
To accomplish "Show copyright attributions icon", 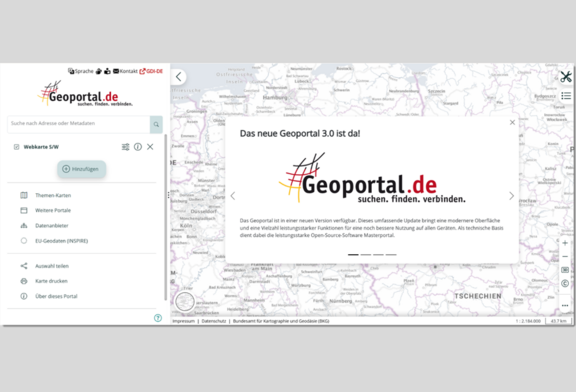I will click(565, 283).
